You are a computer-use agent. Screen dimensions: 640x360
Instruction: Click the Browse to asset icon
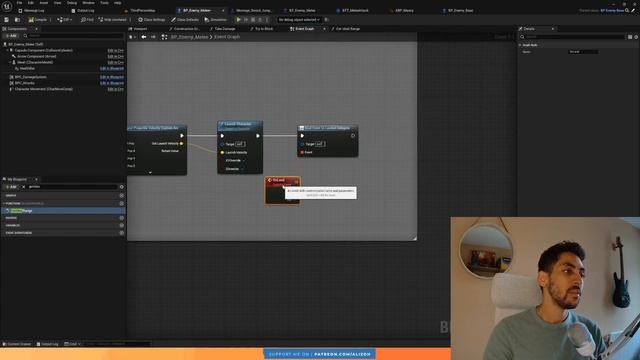tap(17, 20)
